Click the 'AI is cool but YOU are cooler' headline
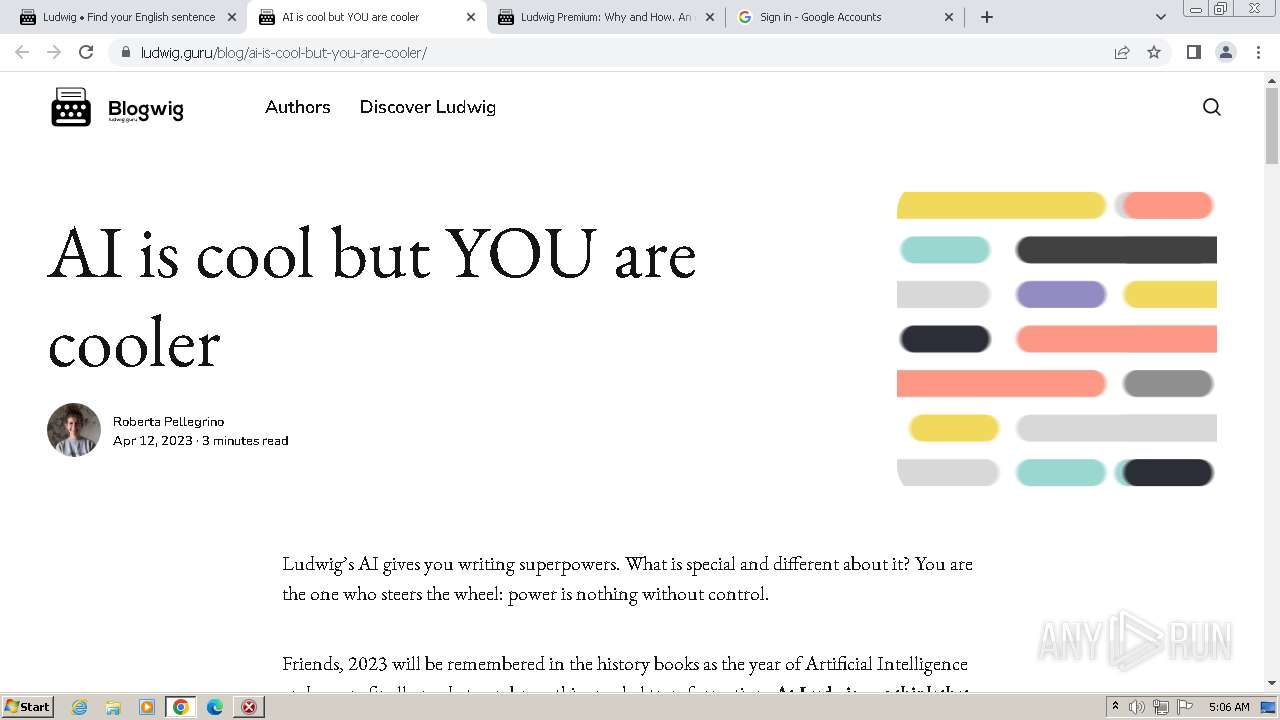1280x720 pixels. click(x=372, y=298)
